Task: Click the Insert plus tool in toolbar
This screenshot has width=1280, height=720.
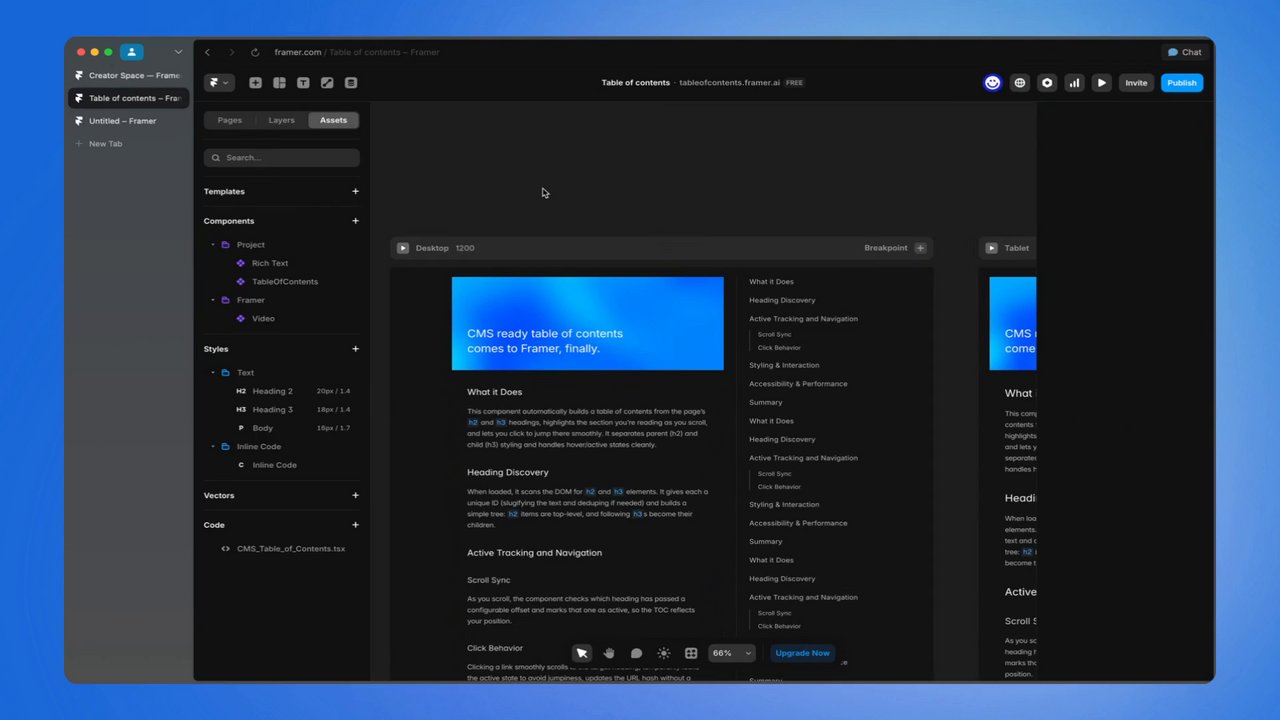Action: [x=255, y=83]
